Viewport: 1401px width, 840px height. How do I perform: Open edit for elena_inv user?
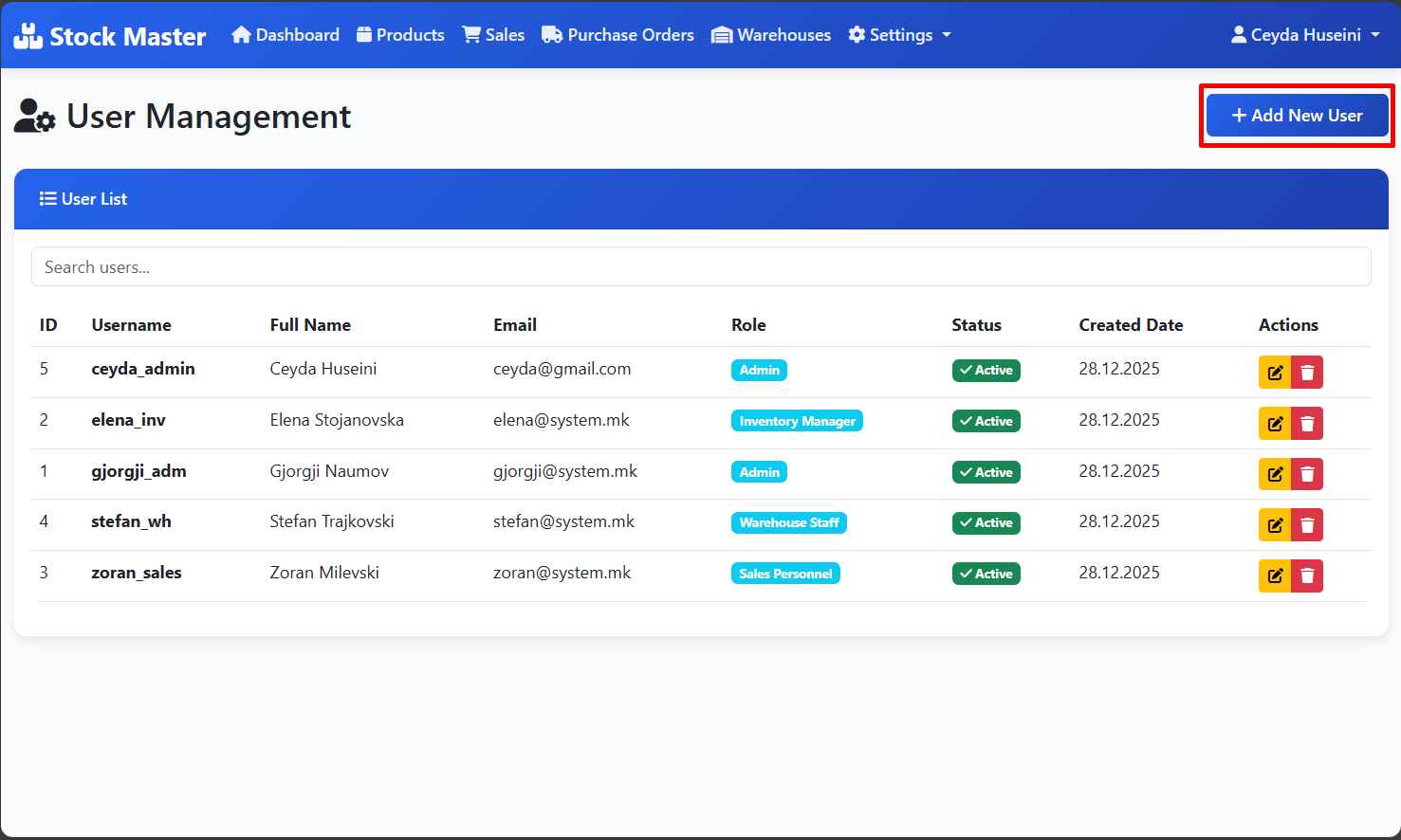point(1275,424)
